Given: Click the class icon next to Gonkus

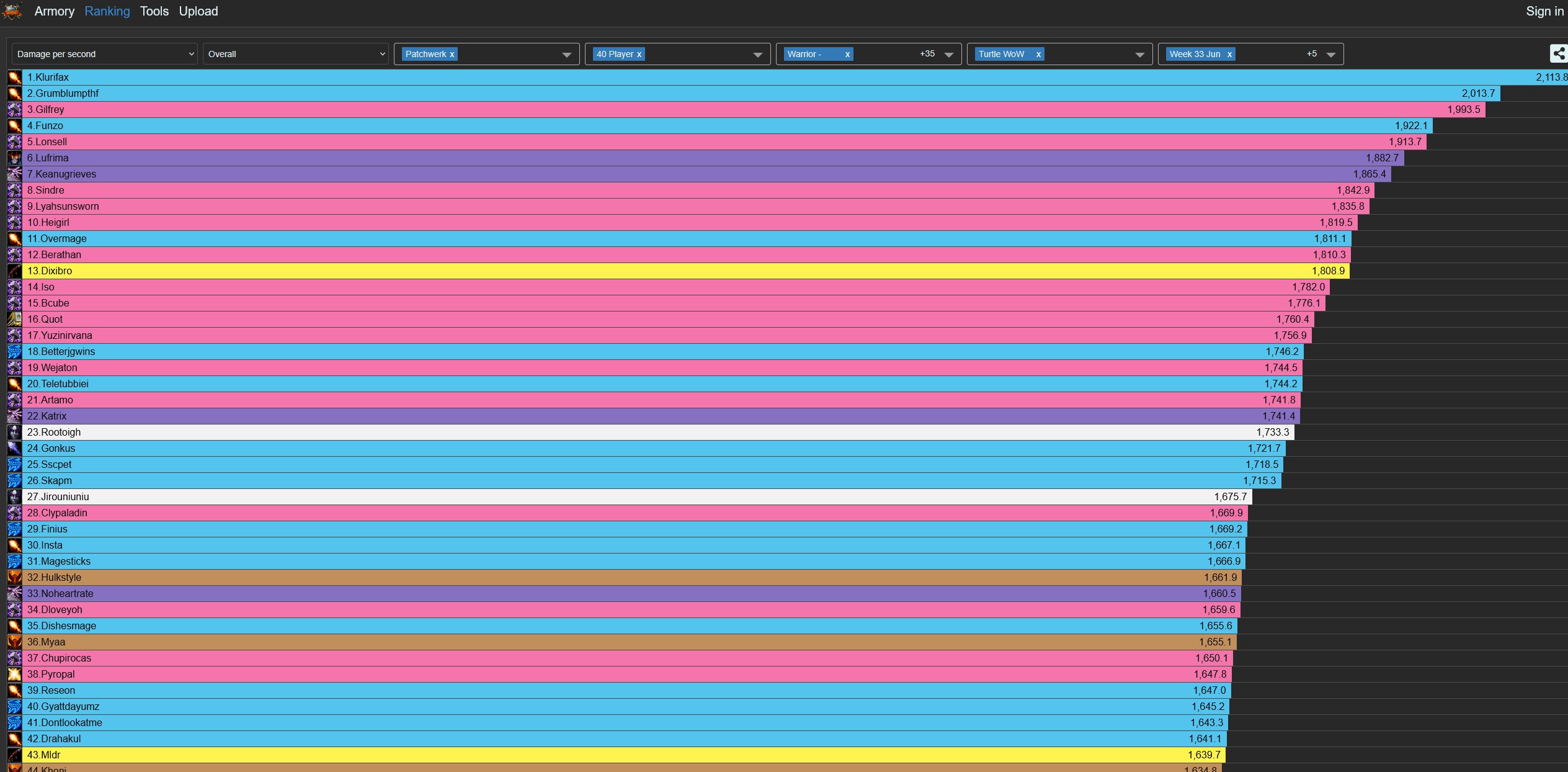Looking at the screenshot, I should tap(14, 449).
